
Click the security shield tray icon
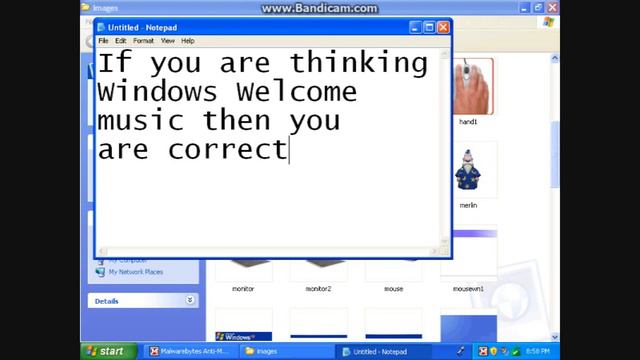(494, 351)
